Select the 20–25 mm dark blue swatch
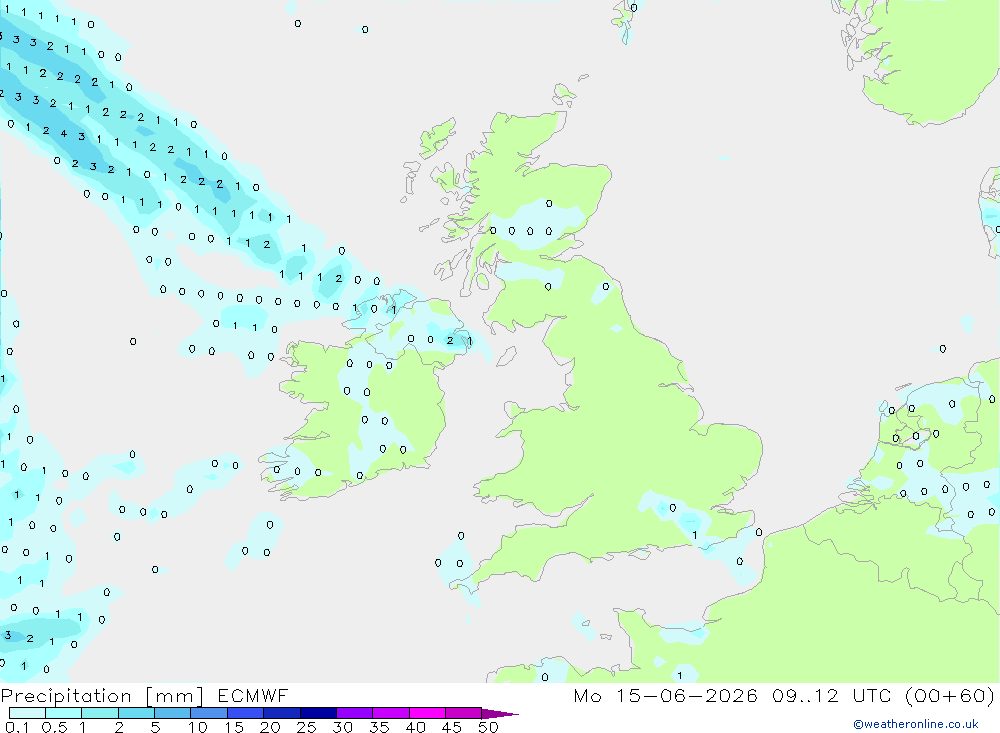The image size is (1000, 733). (281, 713)
